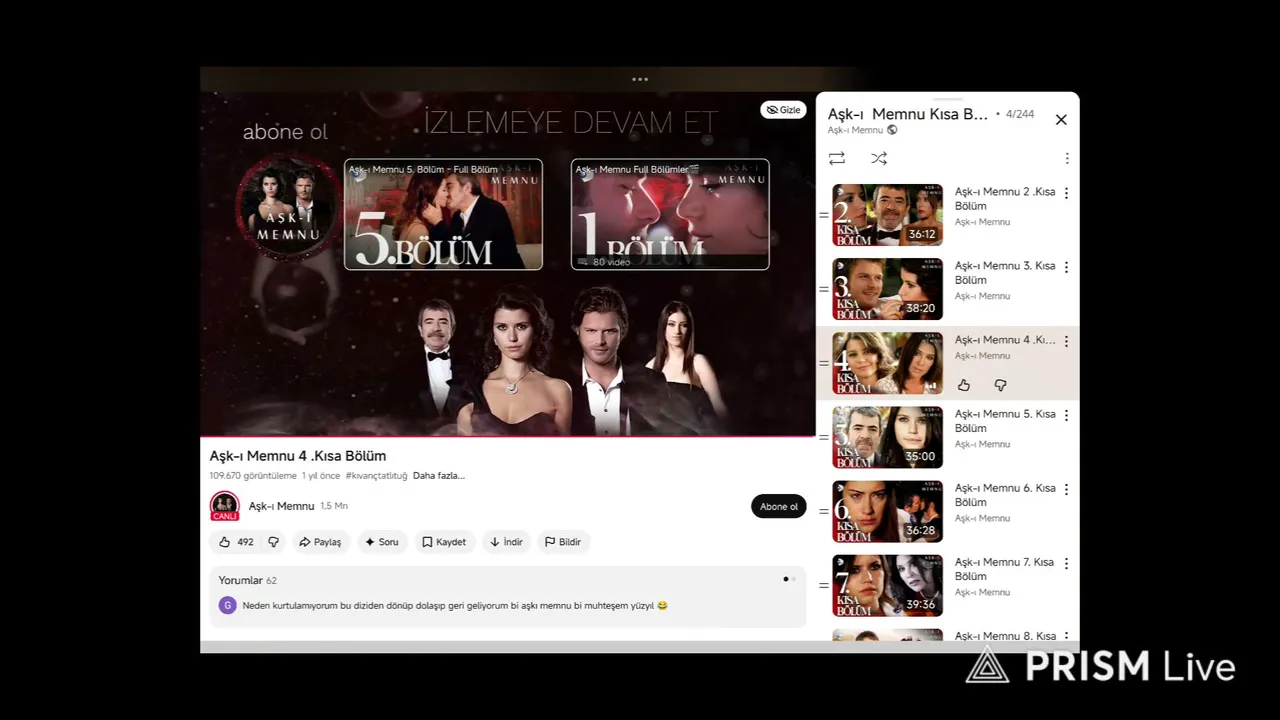Select the title Aşk-ı Memnu 2 .Kısa Bölüm
The height and width of the screenshot is (720, 1280).
click(x=1005, y=199)
